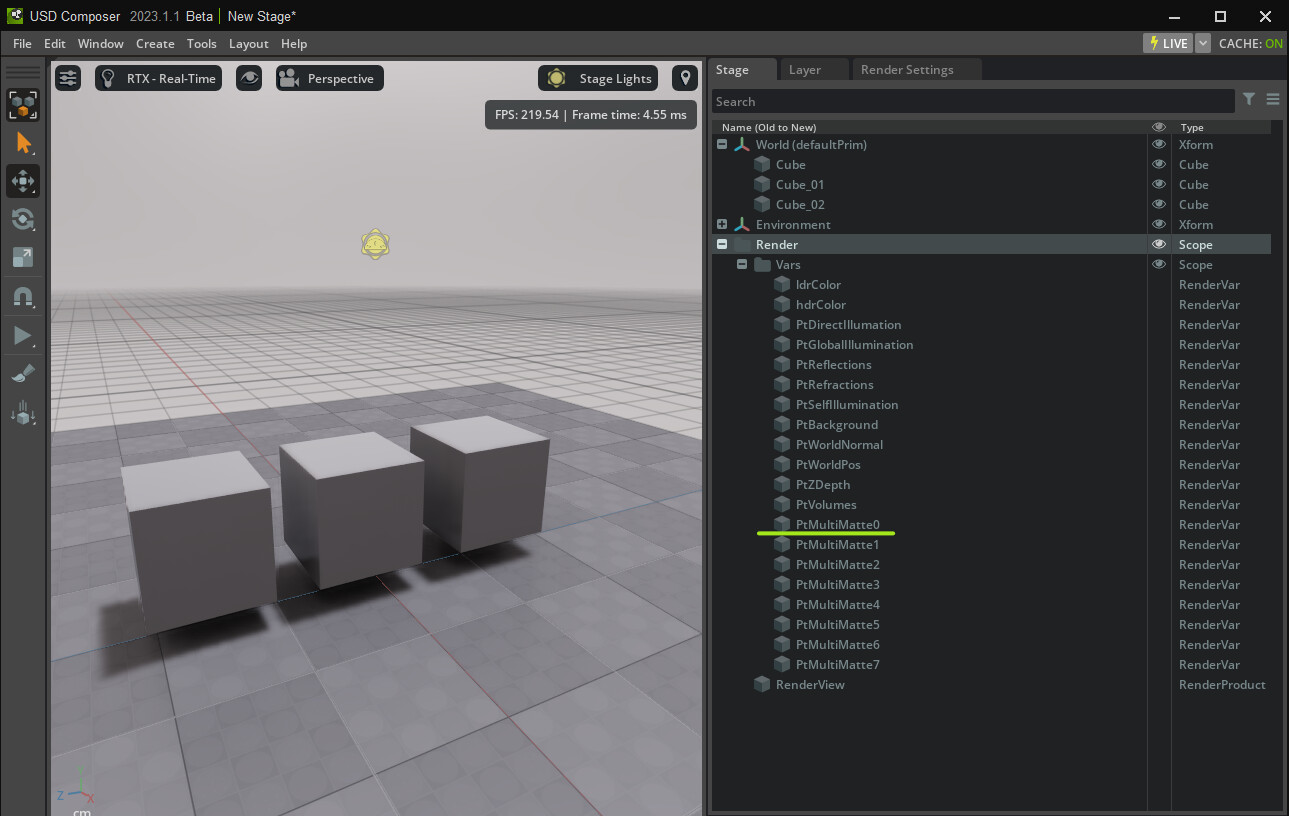Toggle visibility of World prim

tap(1159, 144)
